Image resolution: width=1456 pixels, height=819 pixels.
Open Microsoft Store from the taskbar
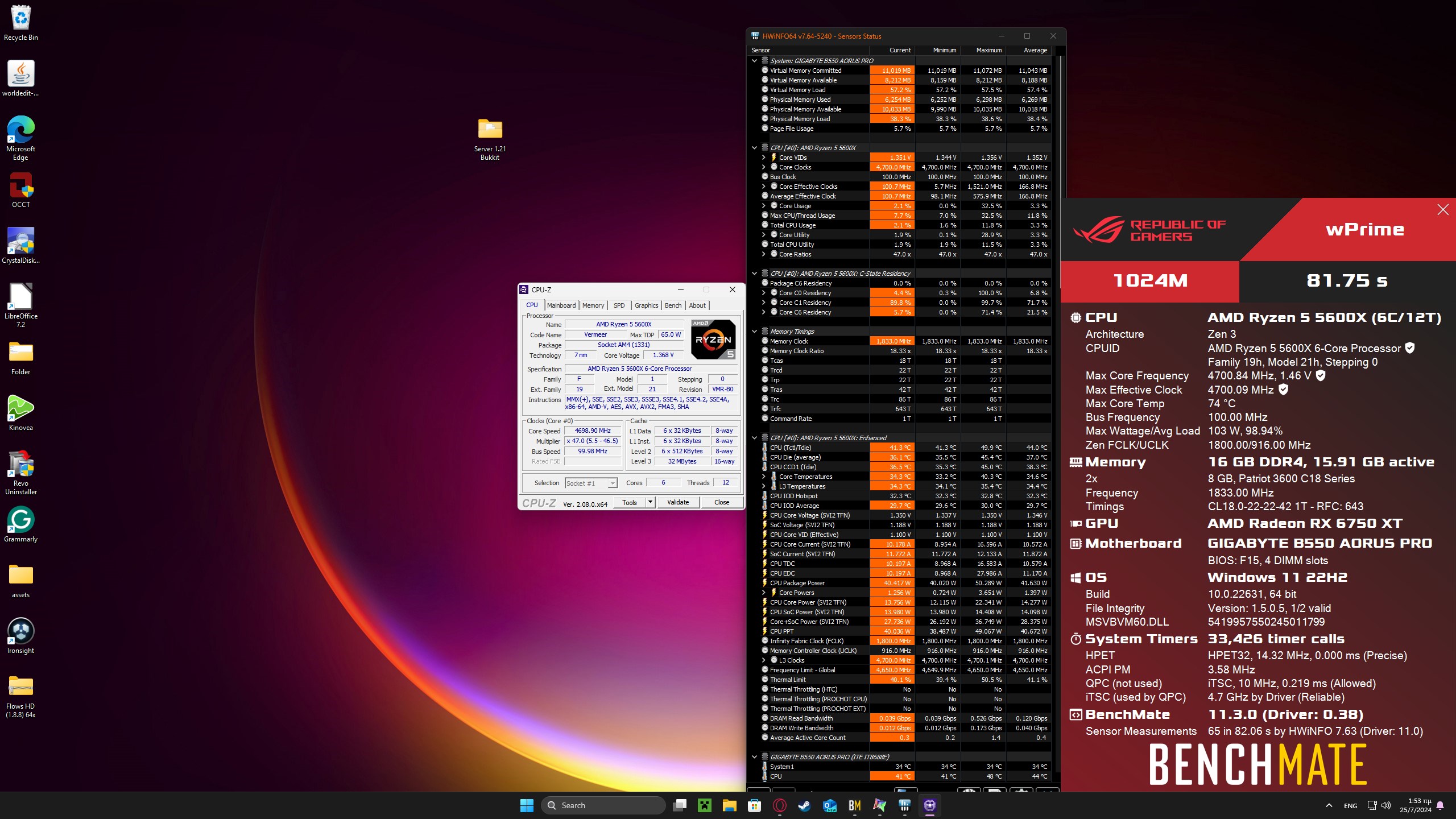(755, 805)
